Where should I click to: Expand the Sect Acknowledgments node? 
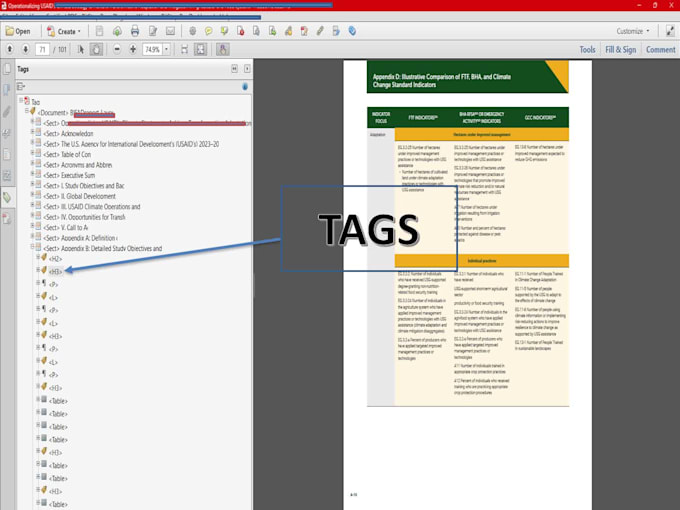tap(33, 132)
